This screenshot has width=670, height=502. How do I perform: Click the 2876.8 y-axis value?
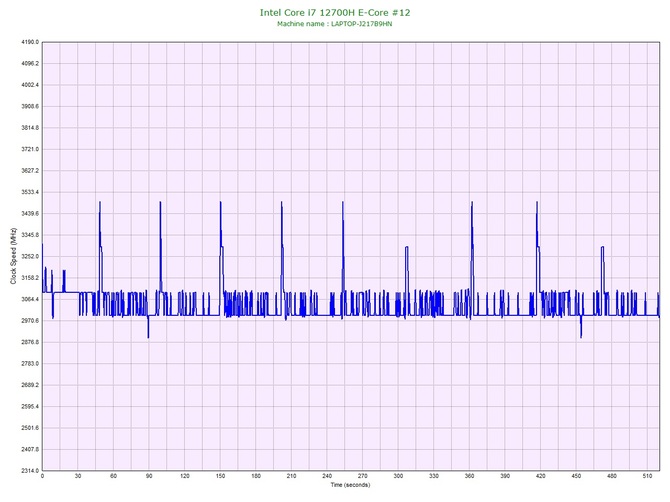[30, 342]
